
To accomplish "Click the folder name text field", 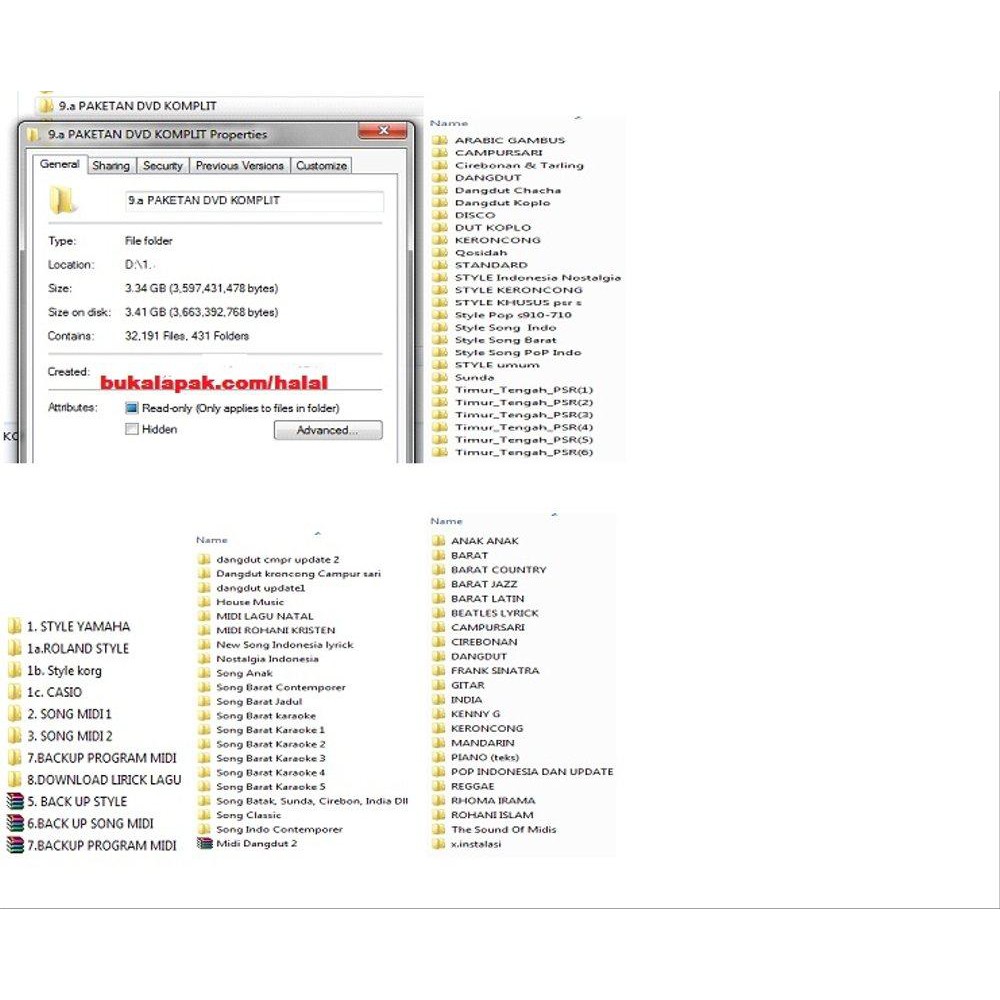I will [253, 201].
